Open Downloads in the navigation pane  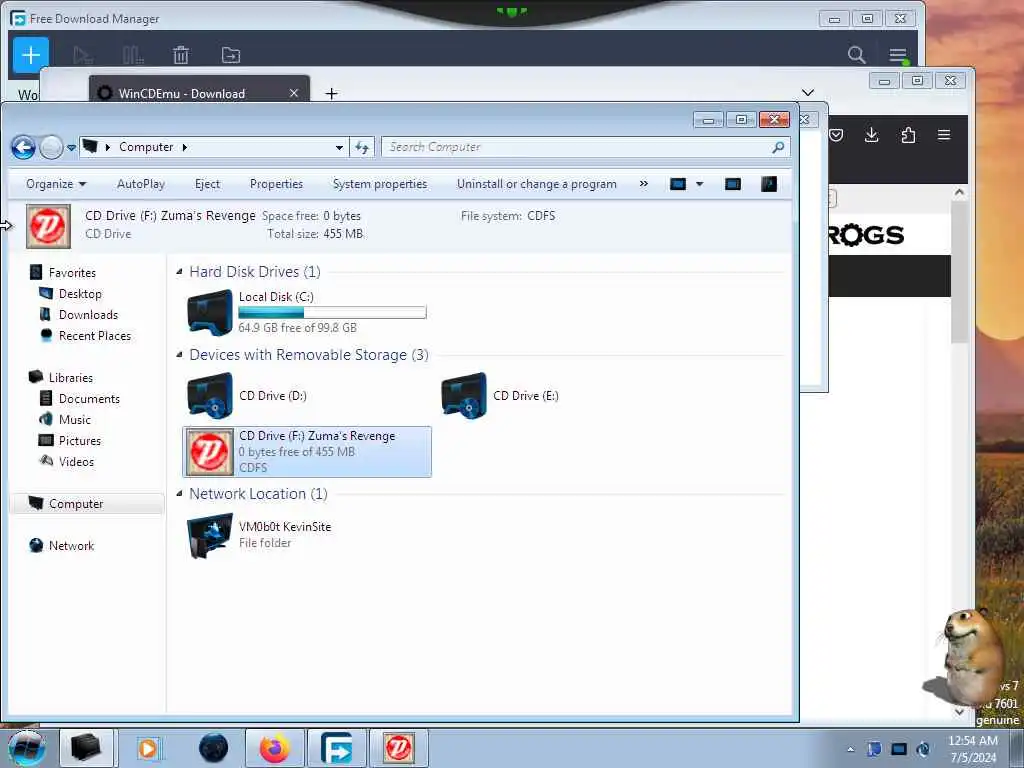click(78, 315)
